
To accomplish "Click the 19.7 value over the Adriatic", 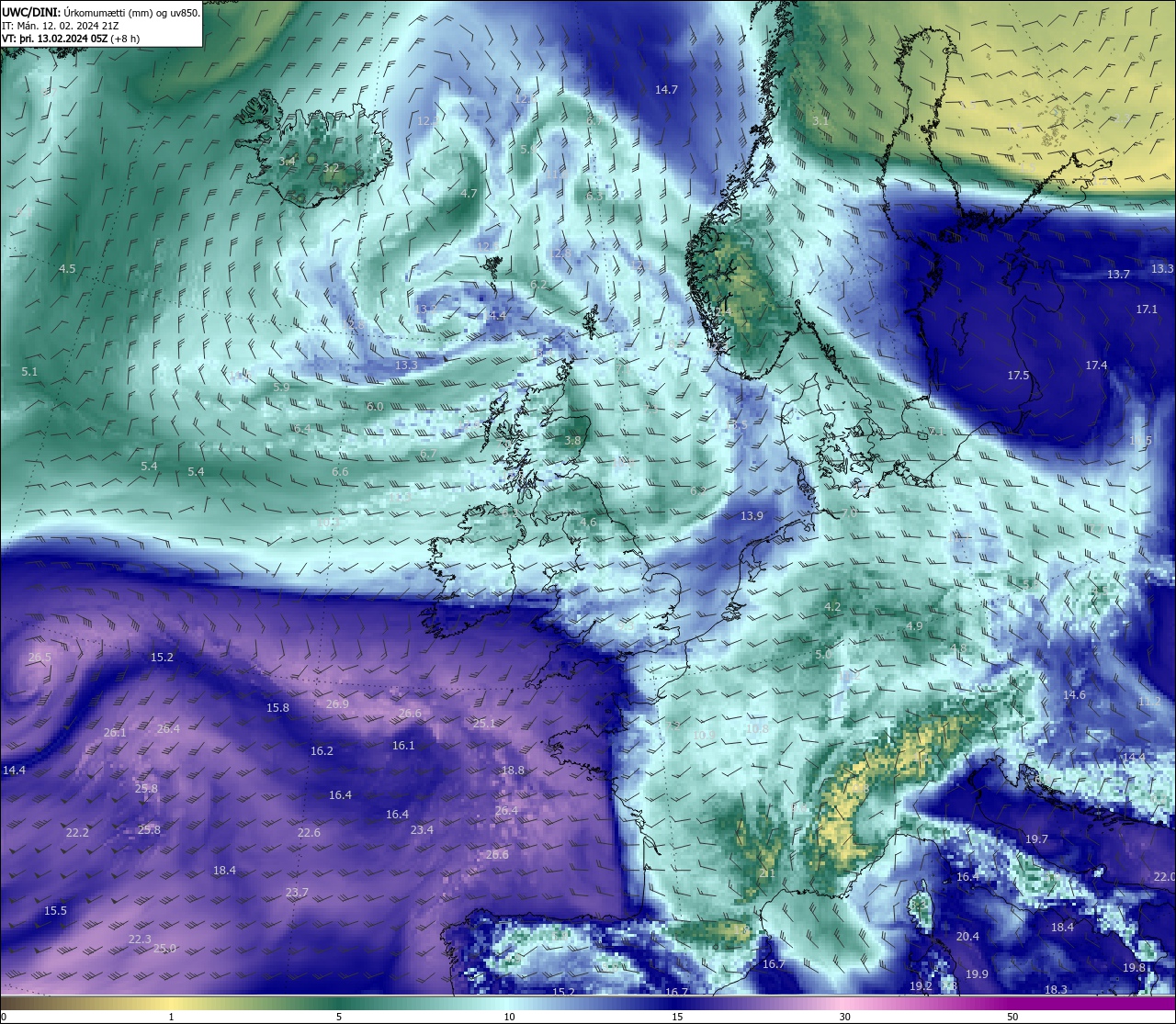I will [1036, 839].
